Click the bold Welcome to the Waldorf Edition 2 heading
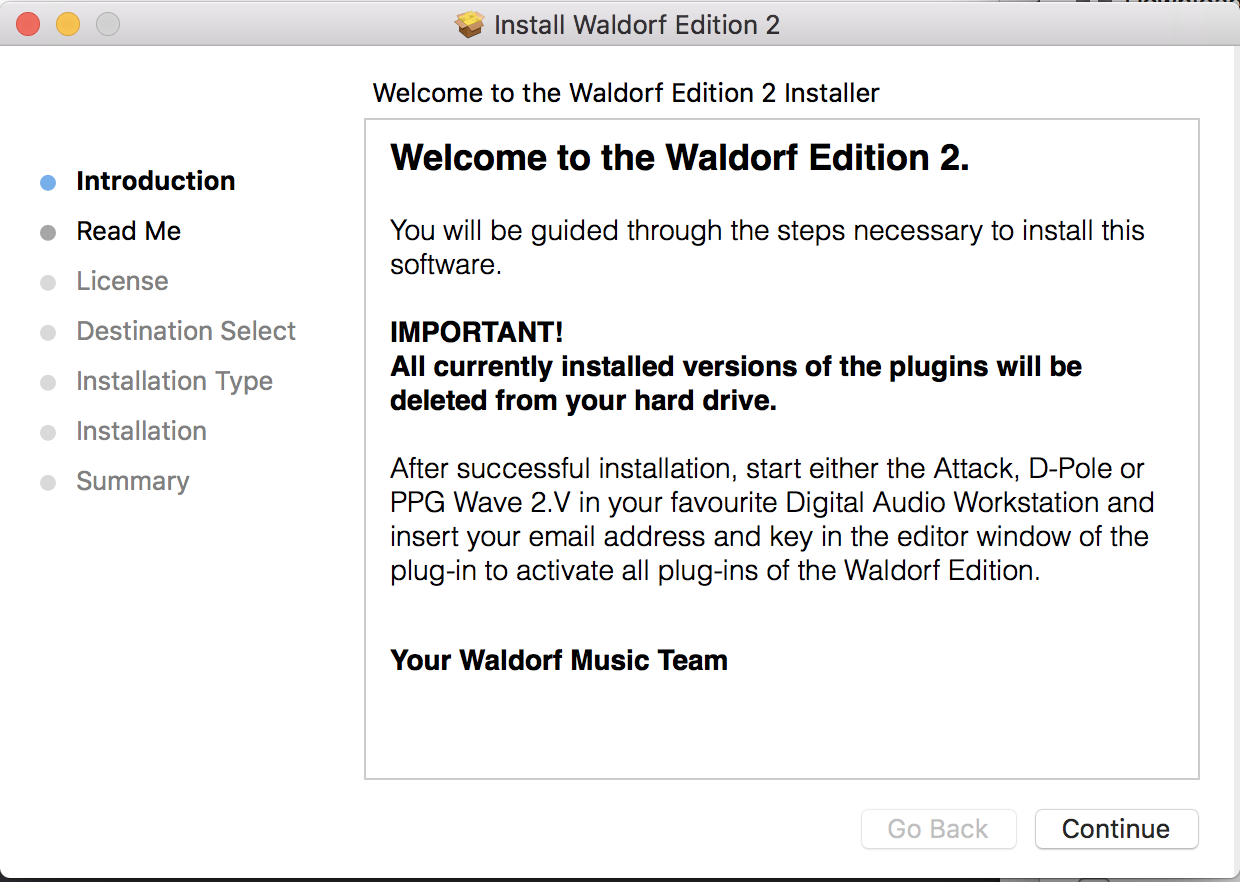Viewport: 1240px width, 882px height. pyautogui.click(x=680, y=158)
